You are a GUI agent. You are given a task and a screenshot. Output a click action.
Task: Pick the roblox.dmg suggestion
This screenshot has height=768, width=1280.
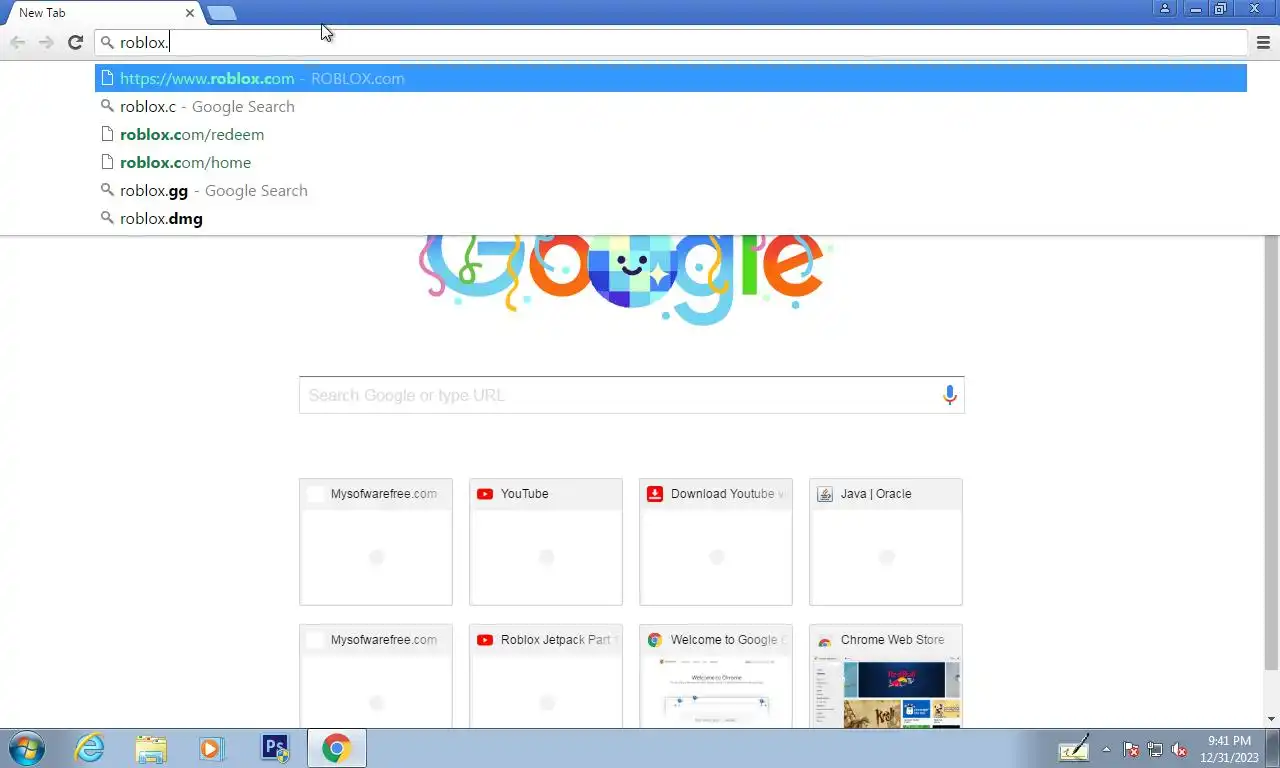pyautogui.click(x=671, y=218)
